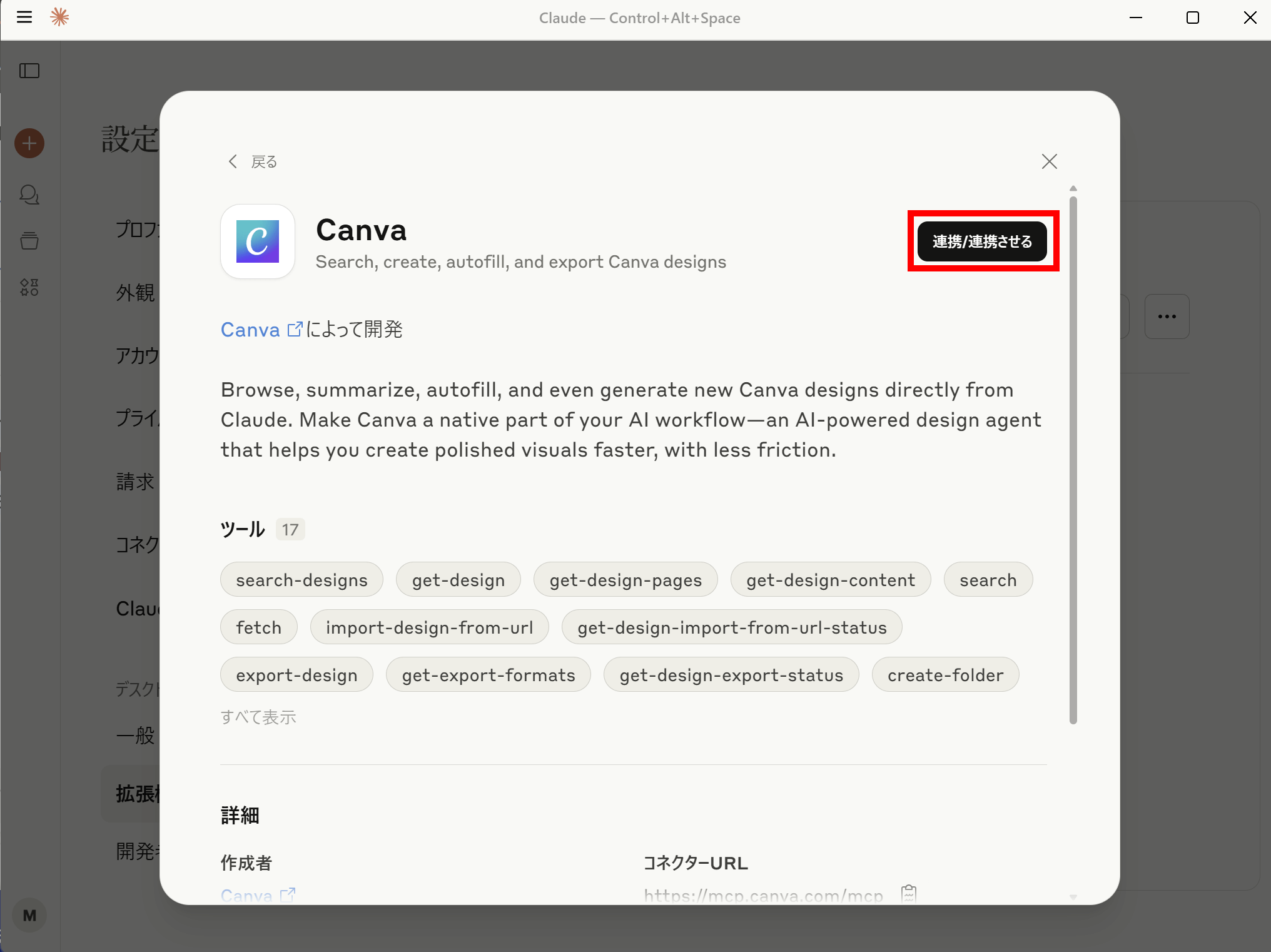
Task: Close the Canva dialog with X
Action: pos(1049,161)
